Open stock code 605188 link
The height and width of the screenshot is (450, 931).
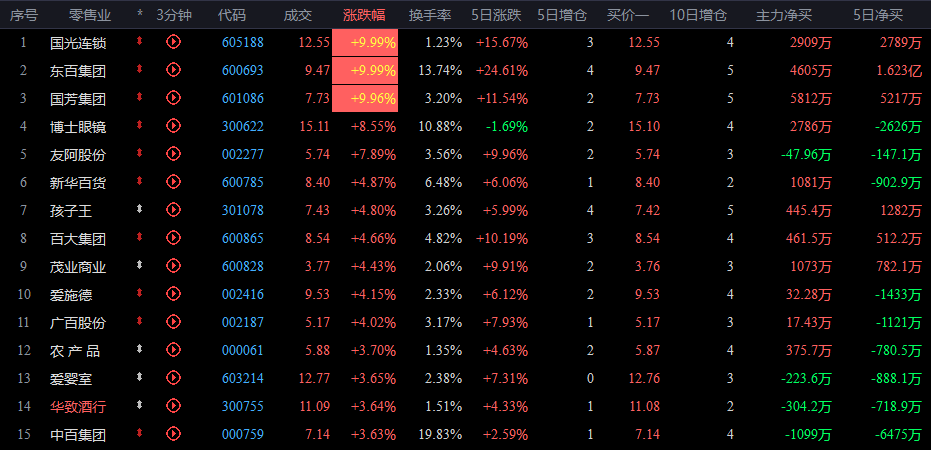click(x=243, y=42)
